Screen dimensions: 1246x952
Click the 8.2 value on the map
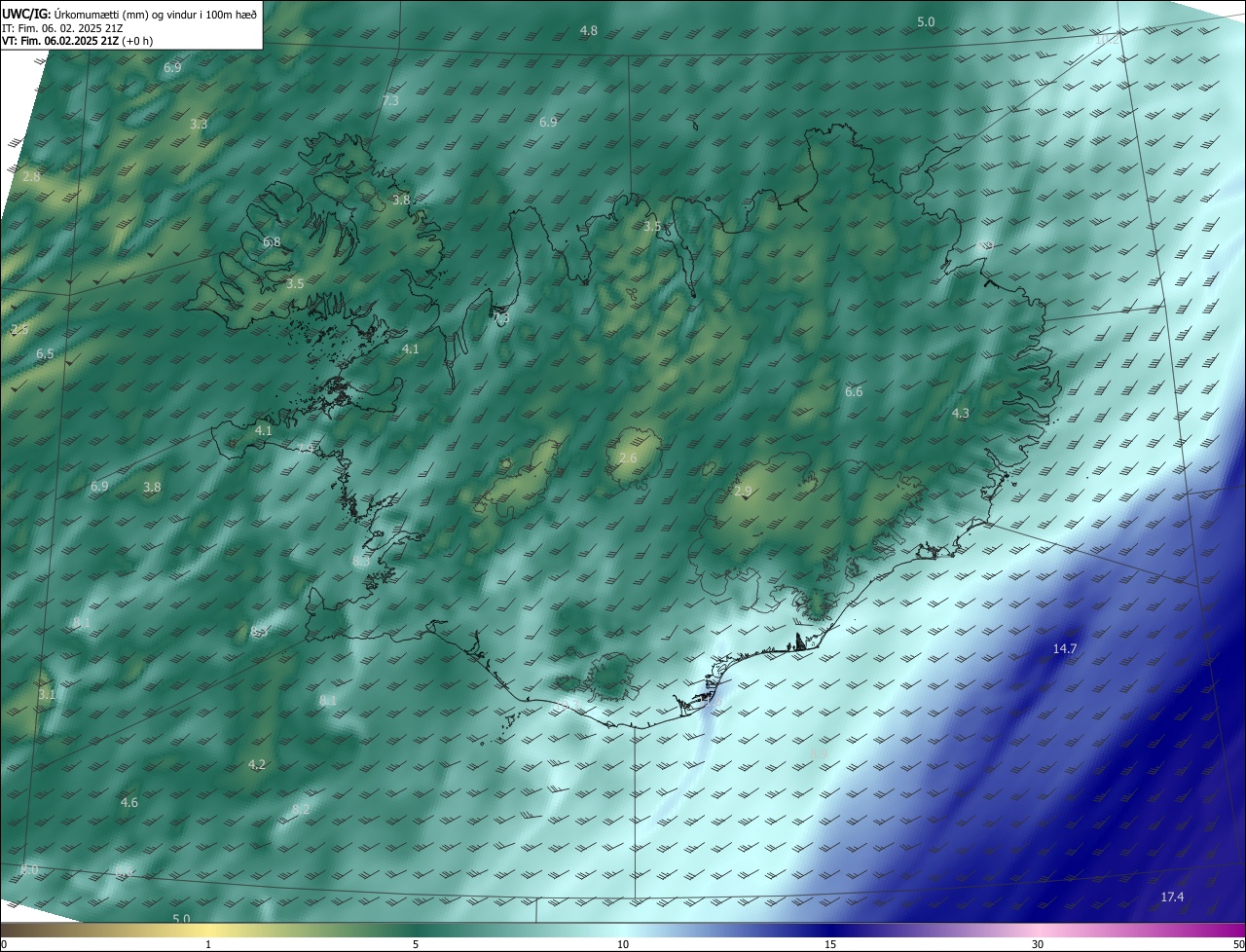301,809
